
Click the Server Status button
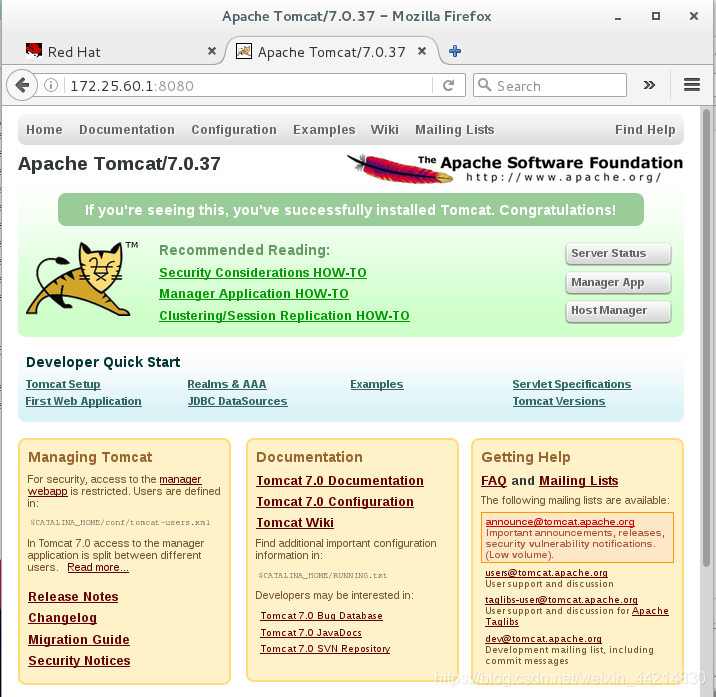click(618, 253)
